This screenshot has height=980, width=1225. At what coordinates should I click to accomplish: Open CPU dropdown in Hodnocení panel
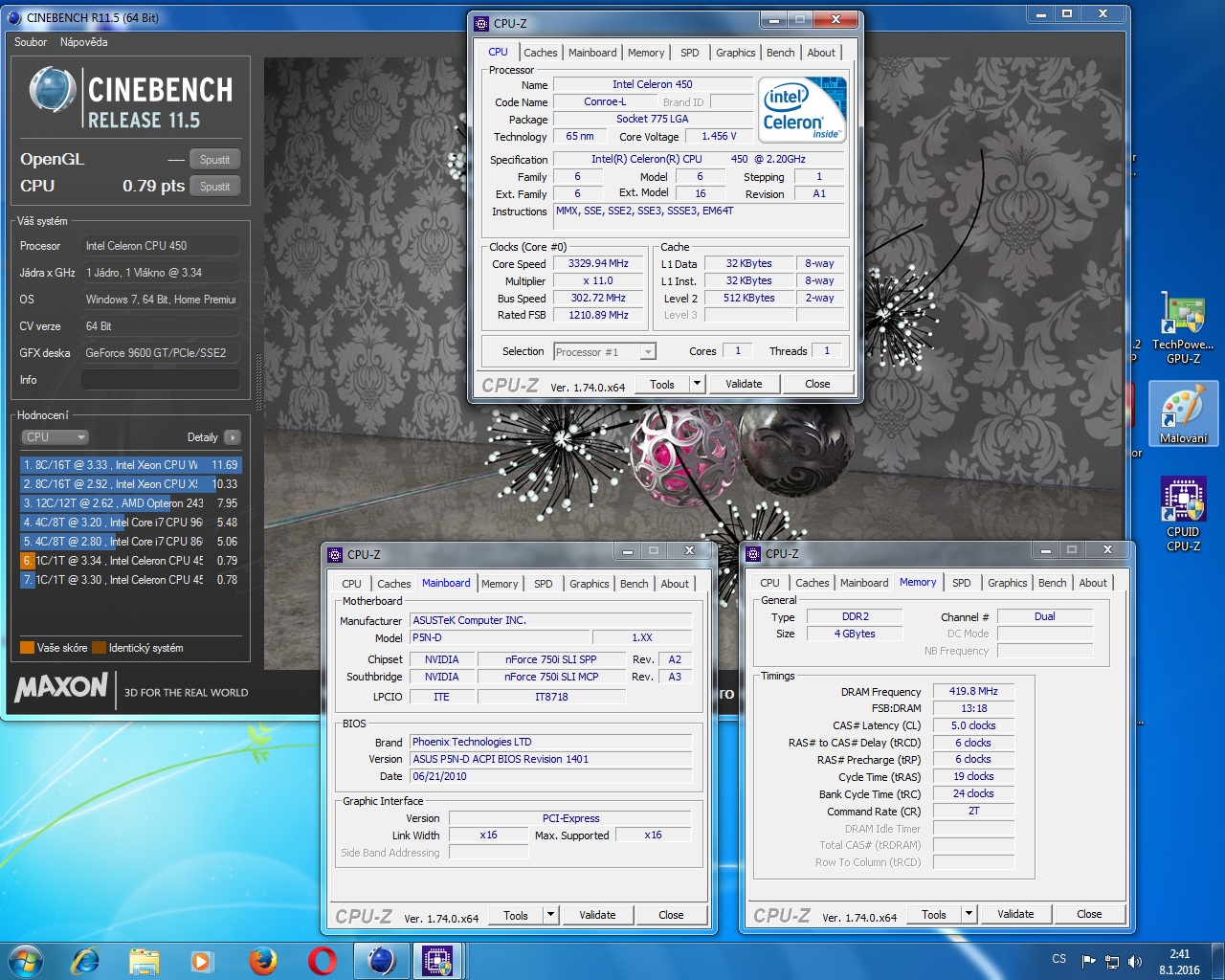[x=55, y=436]
